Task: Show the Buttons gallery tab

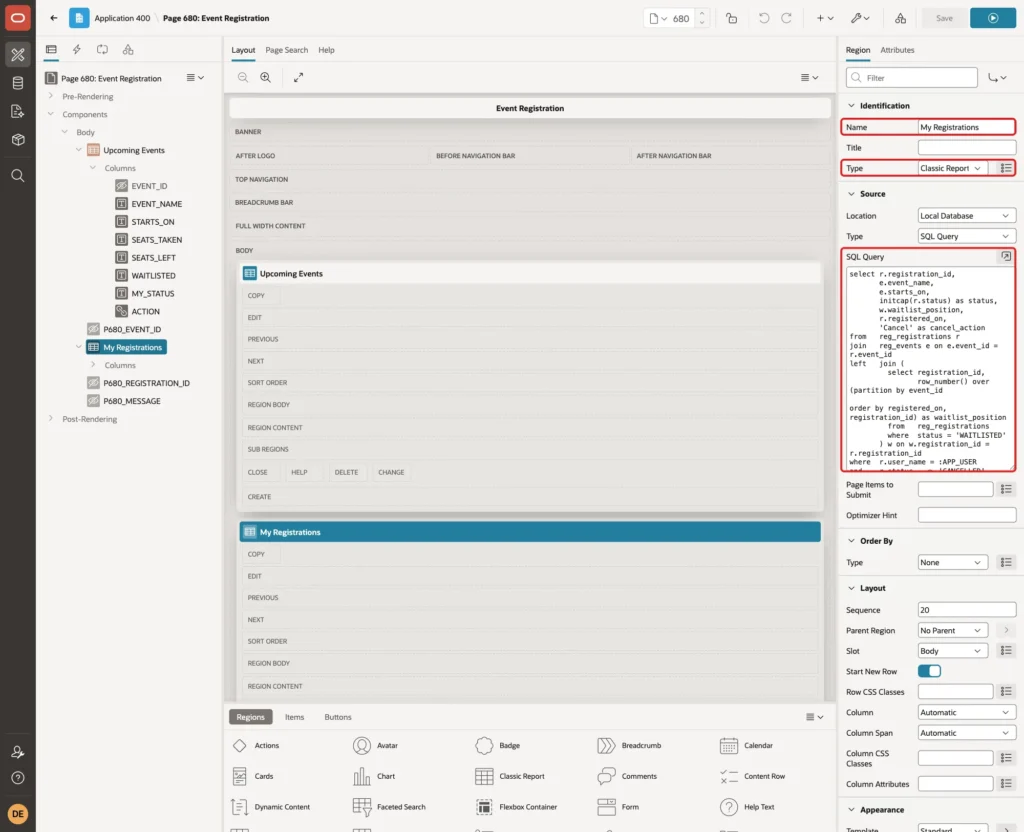Action: [338, 717]
